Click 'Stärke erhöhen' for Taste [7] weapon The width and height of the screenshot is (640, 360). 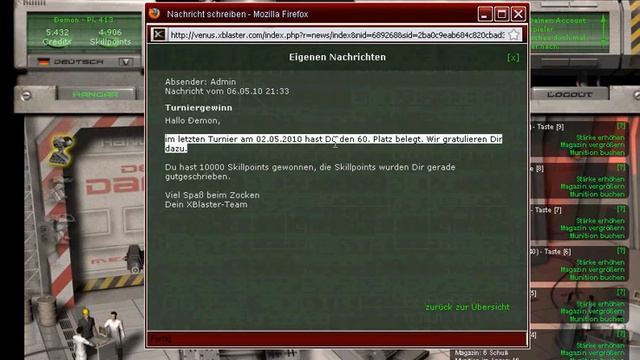pos(600,221)
